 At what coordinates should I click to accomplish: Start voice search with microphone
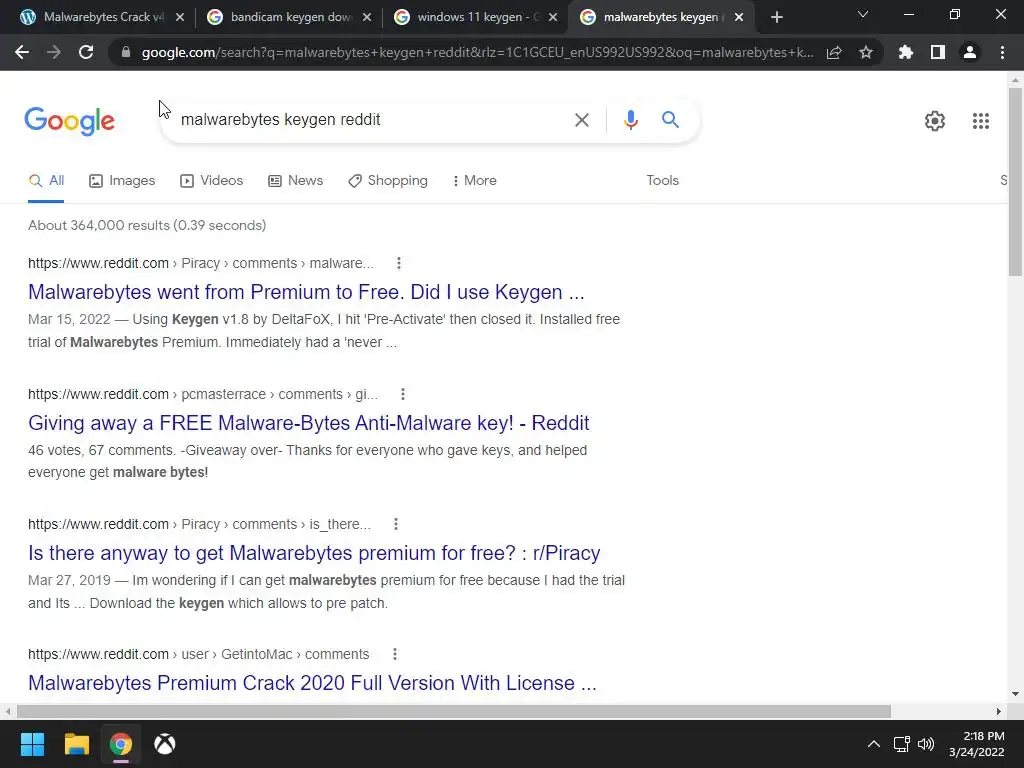pos(630,120)
